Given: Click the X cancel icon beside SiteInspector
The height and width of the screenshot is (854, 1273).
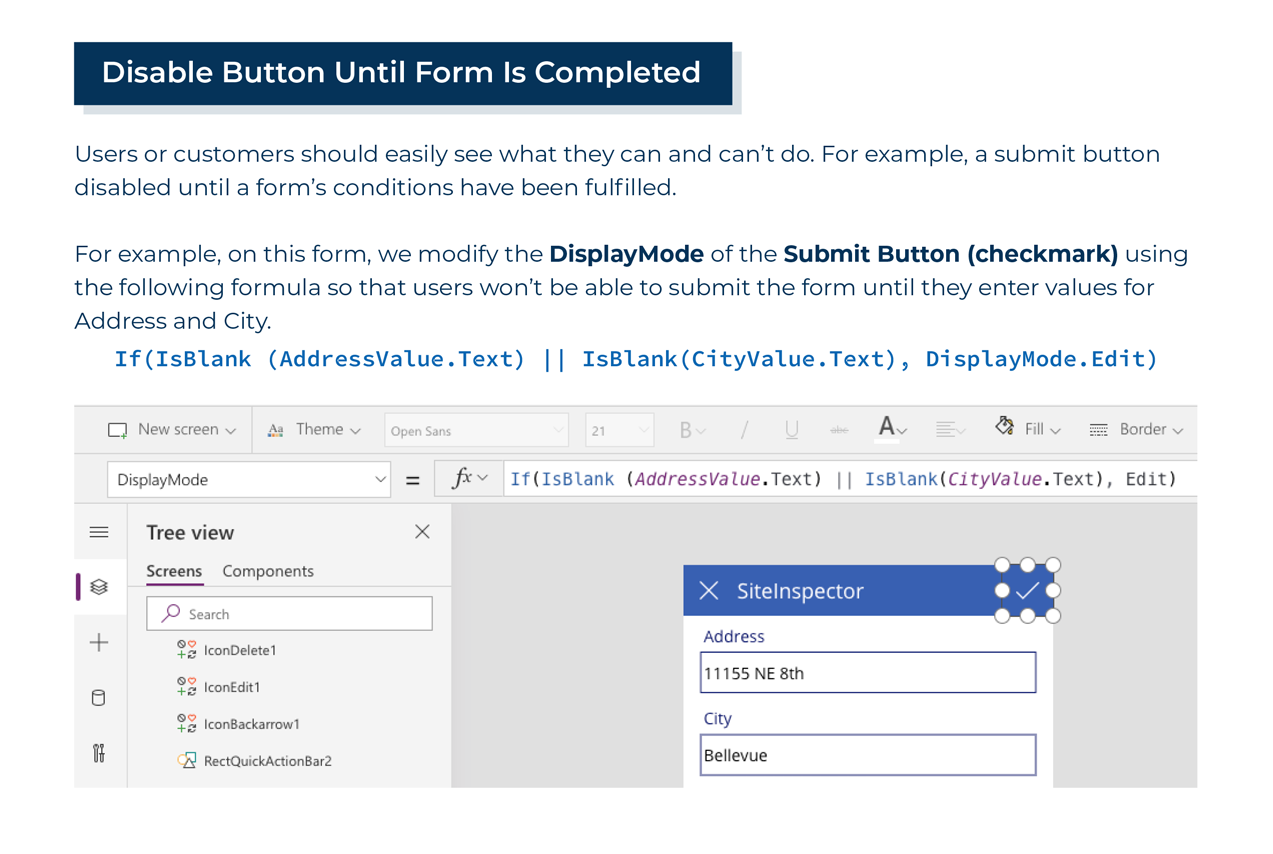Looking at the screenshot, I should coord(709,591).
